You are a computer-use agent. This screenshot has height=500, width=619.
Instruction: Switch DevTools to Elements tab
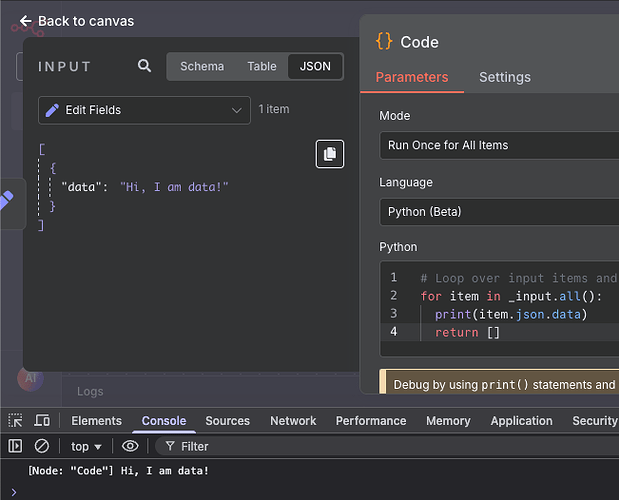point(96,421)
